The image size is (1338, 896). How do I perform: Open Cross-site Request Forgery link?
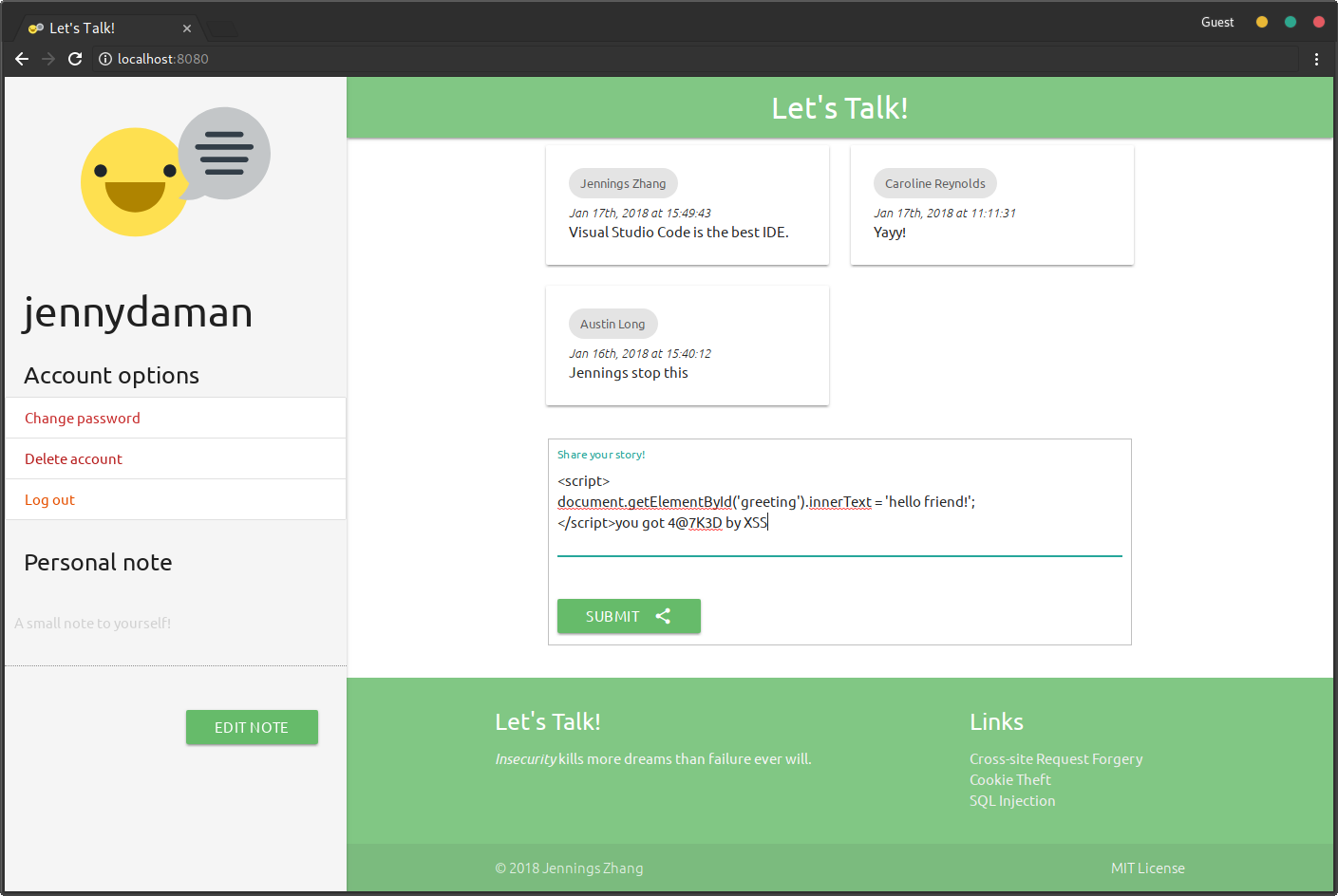coord(1056,759)
